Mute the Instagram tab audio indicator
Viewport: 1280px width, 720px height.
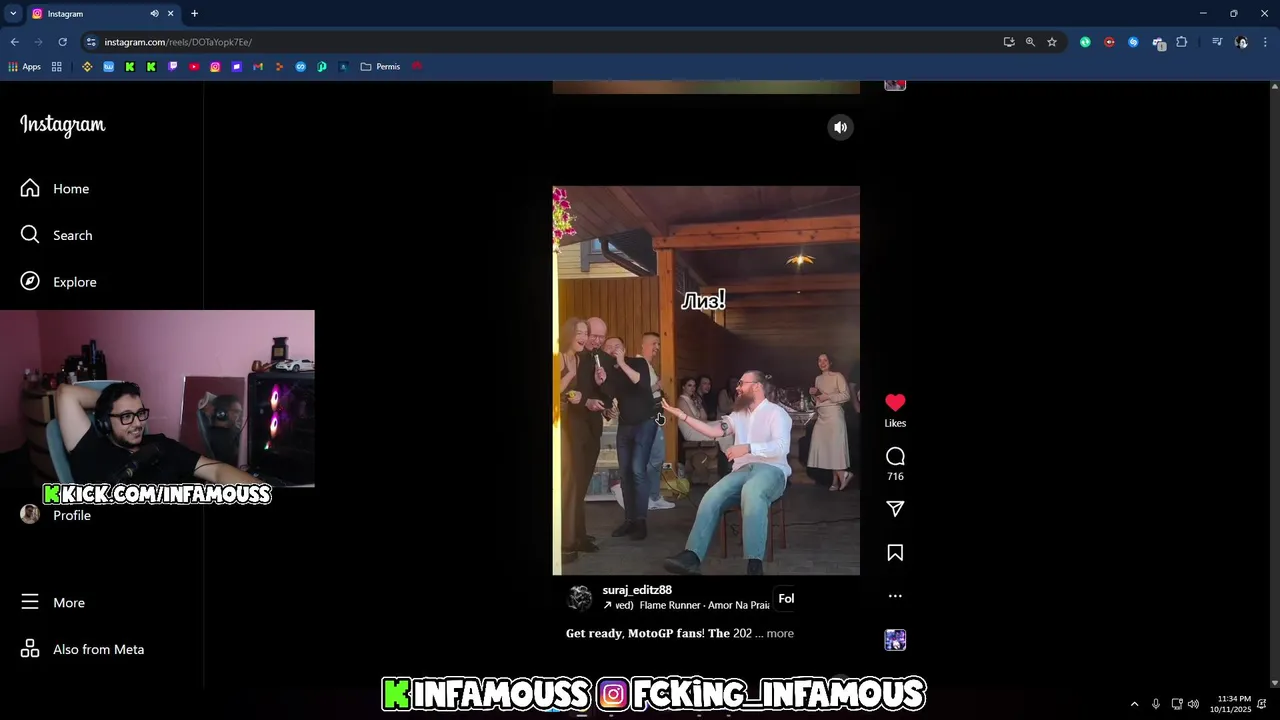154,13
